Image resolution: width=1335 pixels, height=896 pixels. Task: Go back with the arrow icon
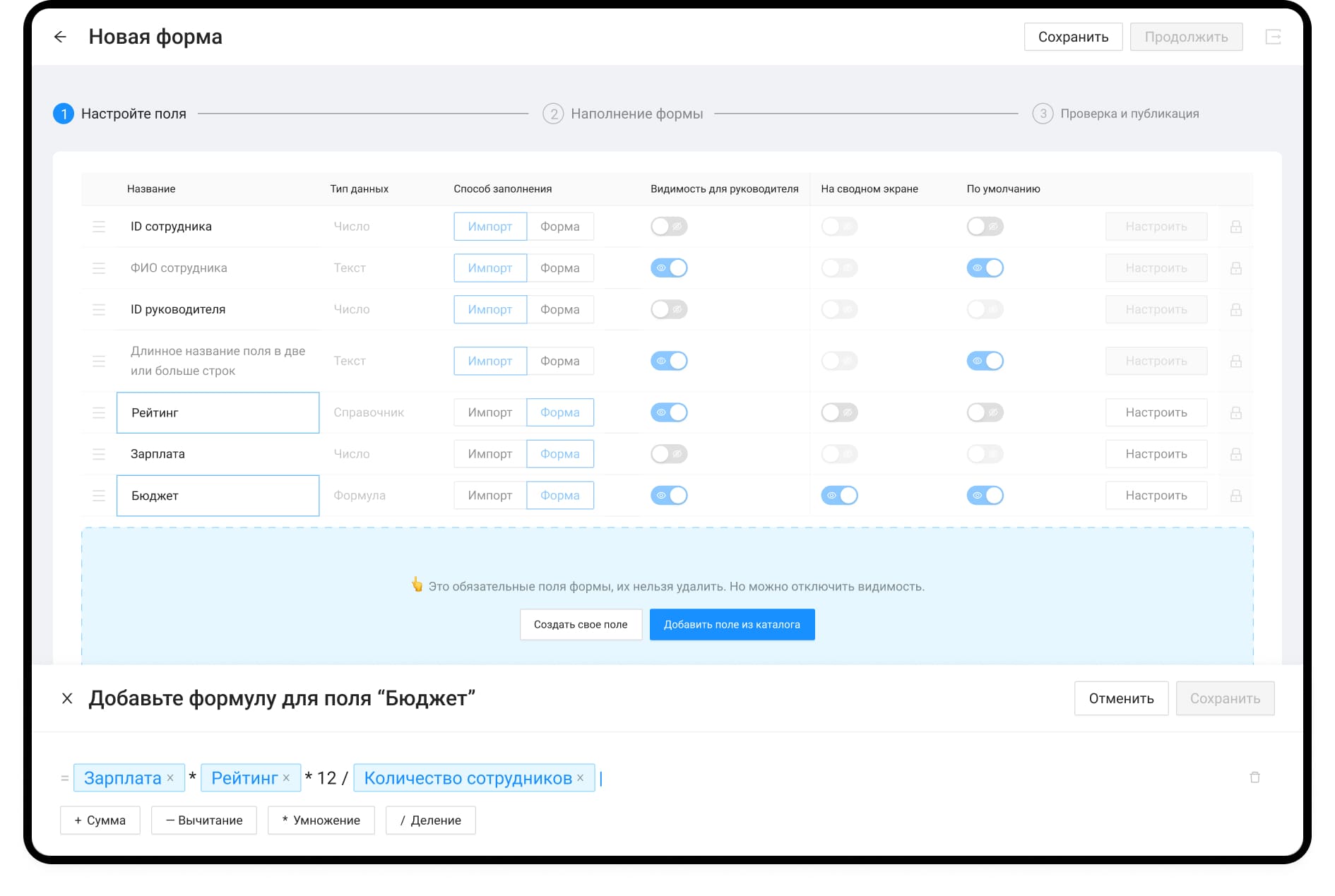pyautogui.click(x=60, y=37)
